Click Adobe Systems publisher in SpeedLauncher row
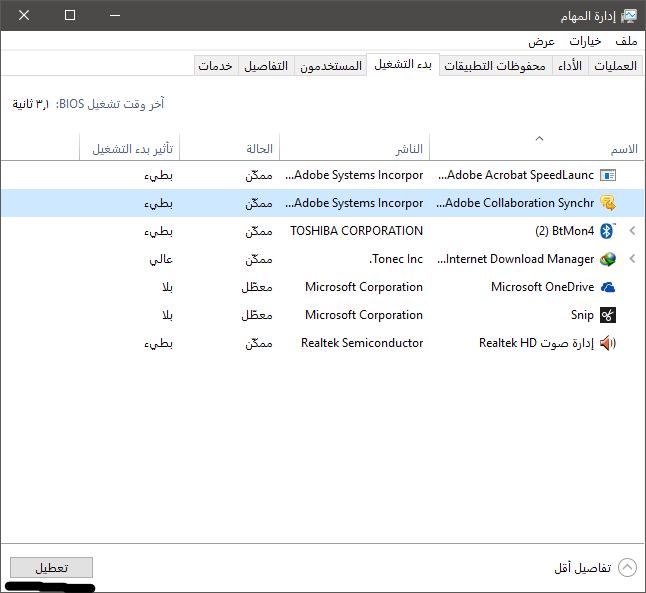The height and width of the screenshot is (593, 646). (x=354, y=175)
